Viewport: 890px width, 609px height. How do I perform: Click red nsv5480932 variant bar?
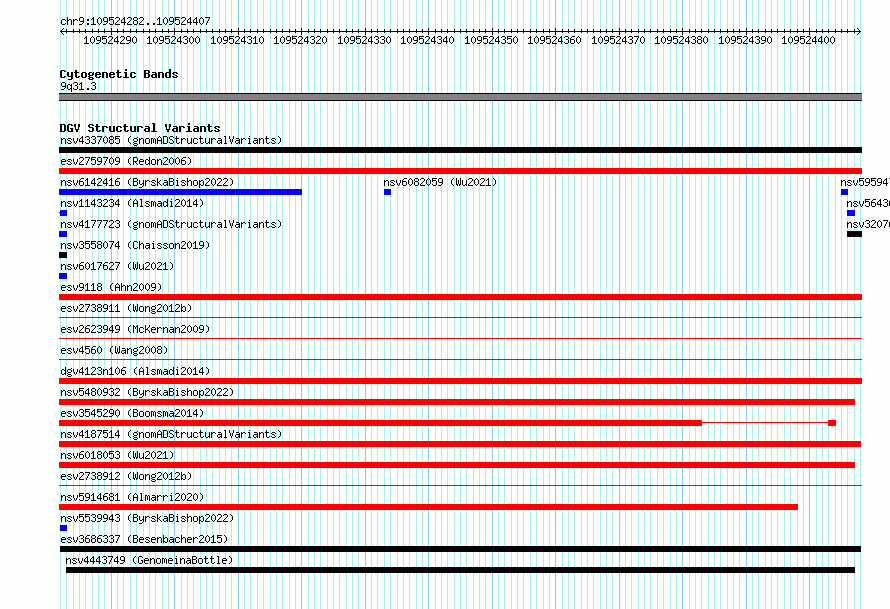tap(457, 402)
